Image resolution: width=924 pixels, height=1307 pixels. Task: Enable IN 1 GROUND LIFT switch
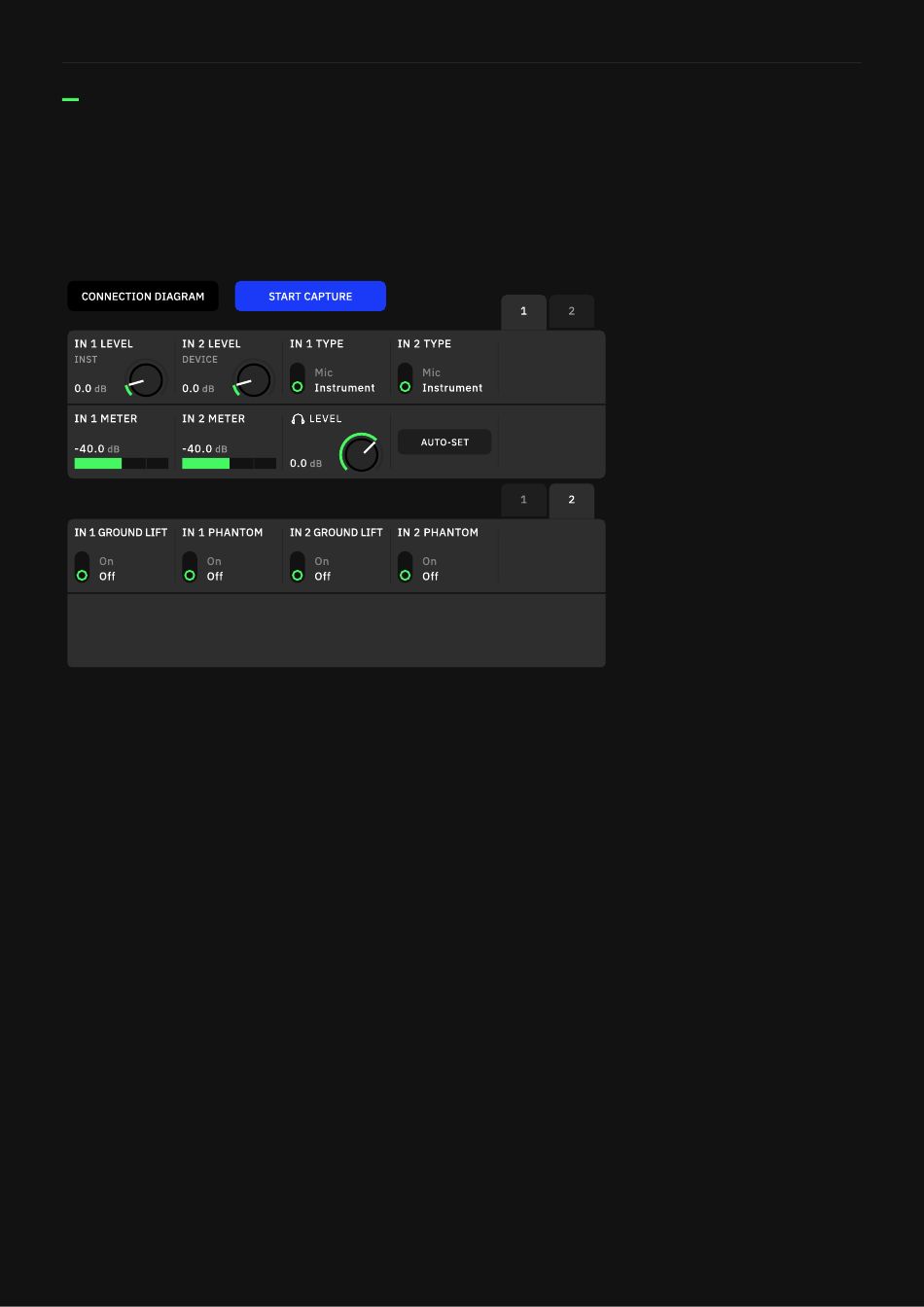click(82, 568)
